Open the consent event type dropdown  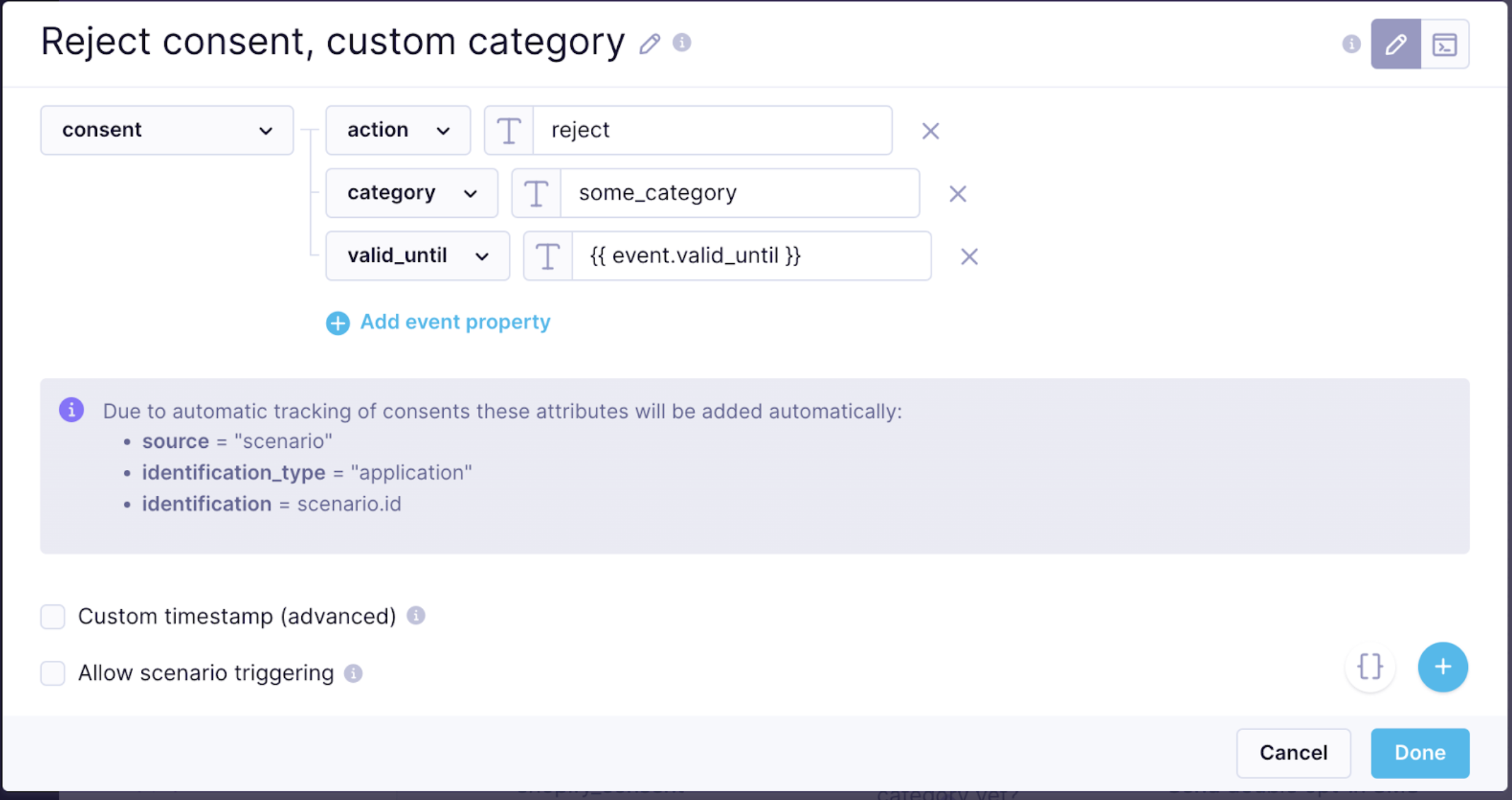pos(166,130)
